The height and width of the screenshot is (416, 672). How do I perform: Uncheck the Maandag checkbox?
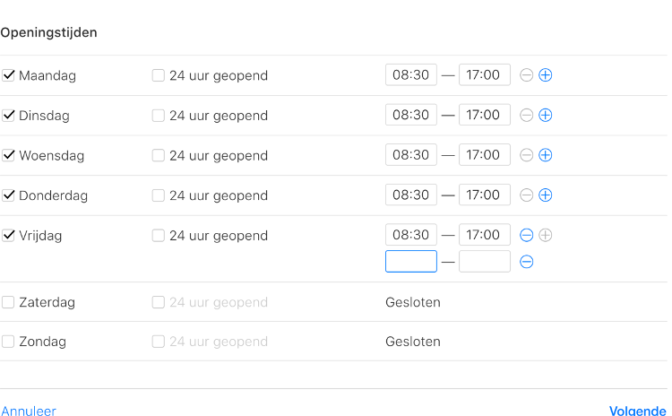click(9, 75)
